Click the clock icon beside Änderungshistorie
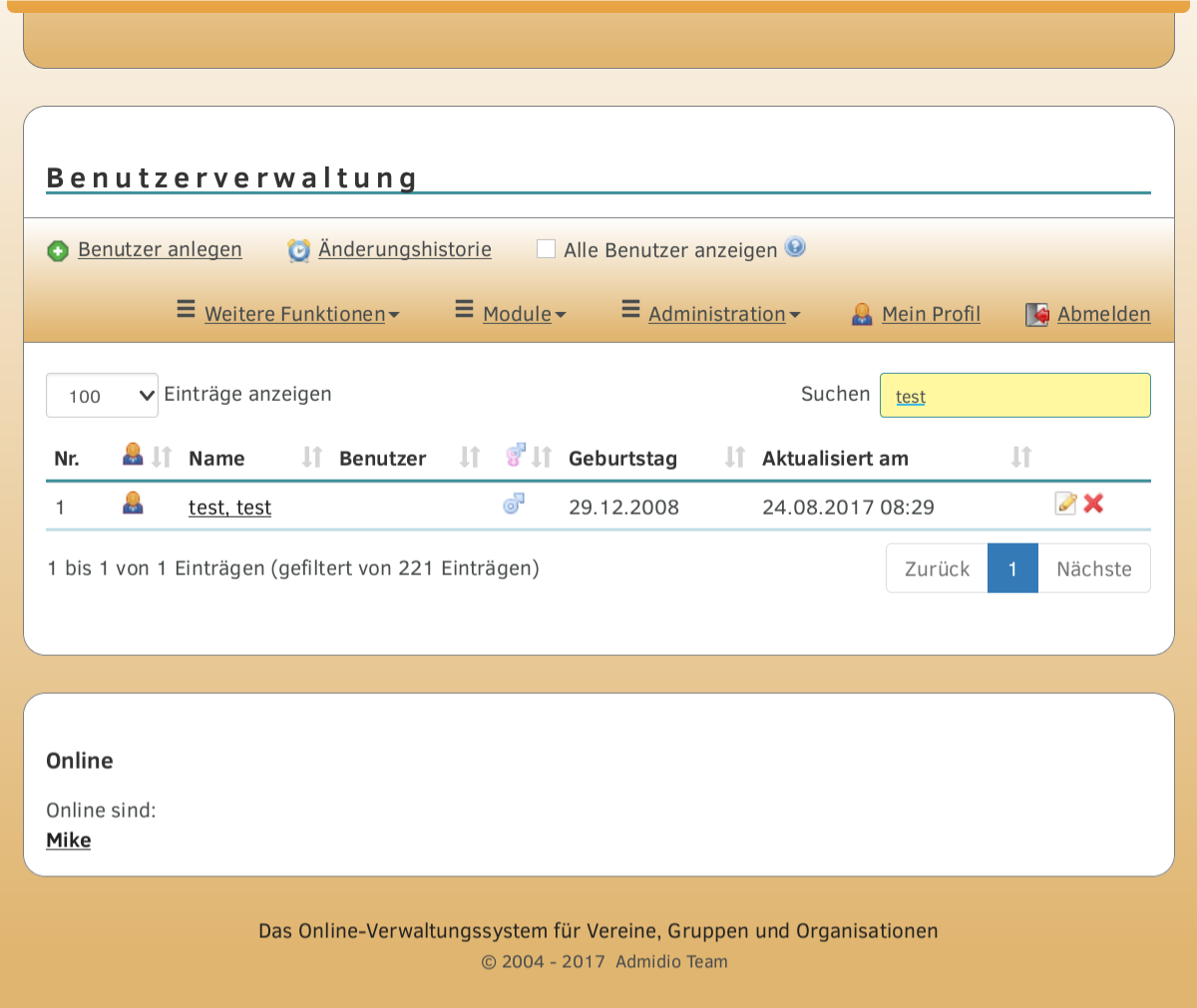Viewport: 1197px width, 1008px height. (298, 251)
